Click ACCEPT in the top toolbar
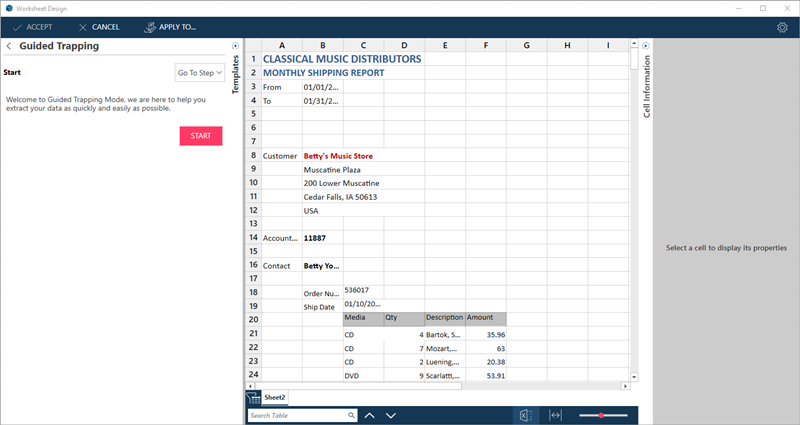800x425 pixels. (x=32, y=27)
